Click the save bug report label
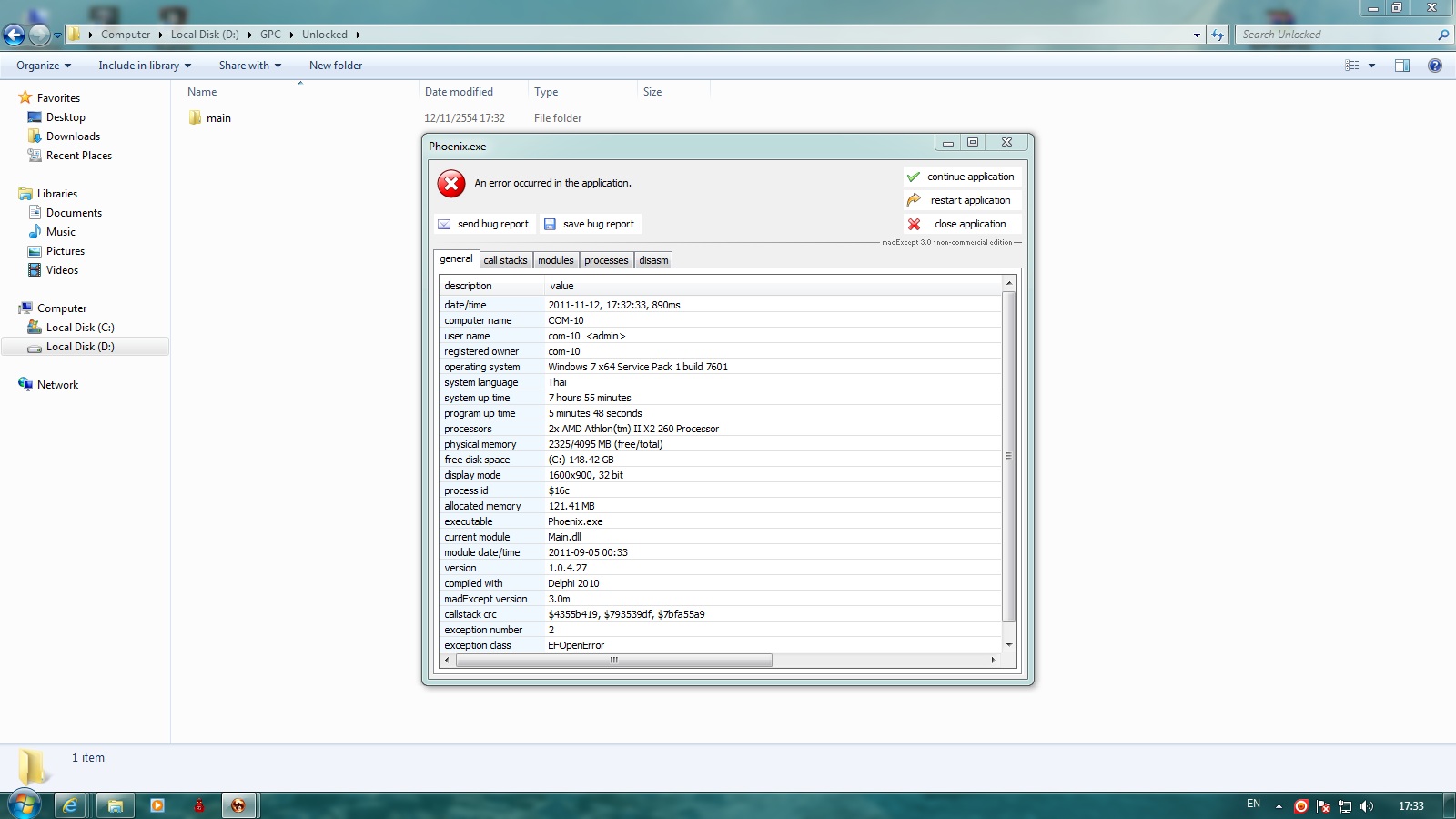 pos(598,224)
